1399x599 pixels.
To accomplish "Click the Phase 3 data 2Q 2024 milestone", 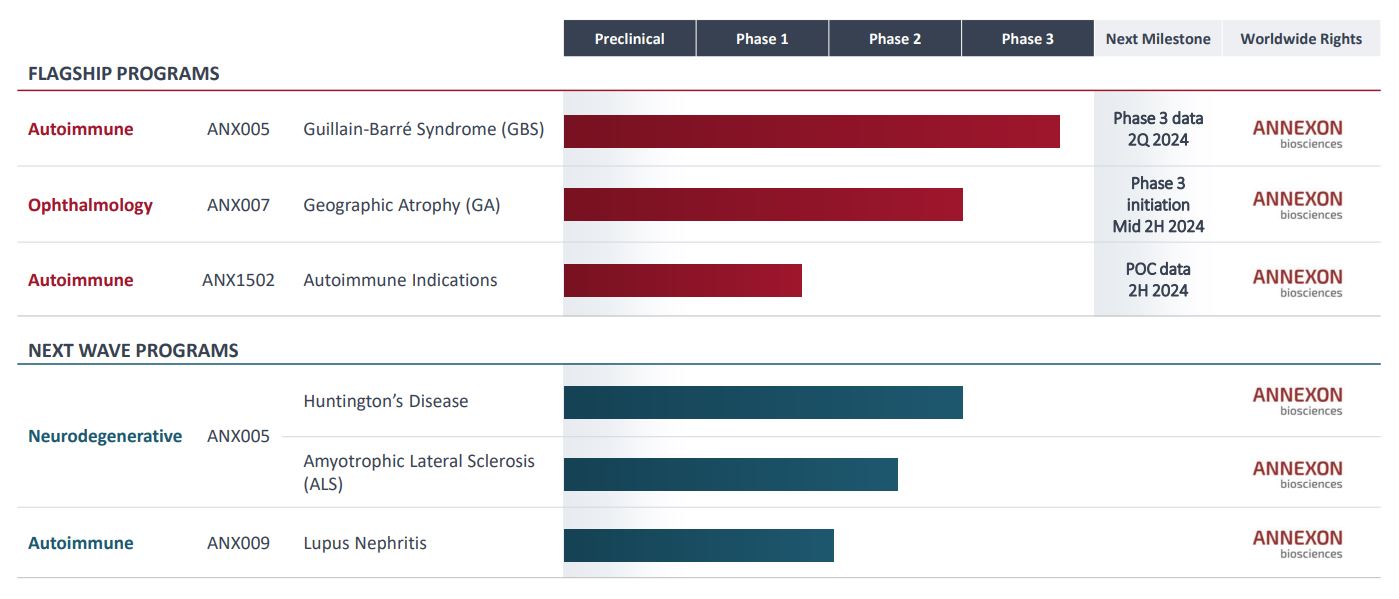I will 1158,129.
